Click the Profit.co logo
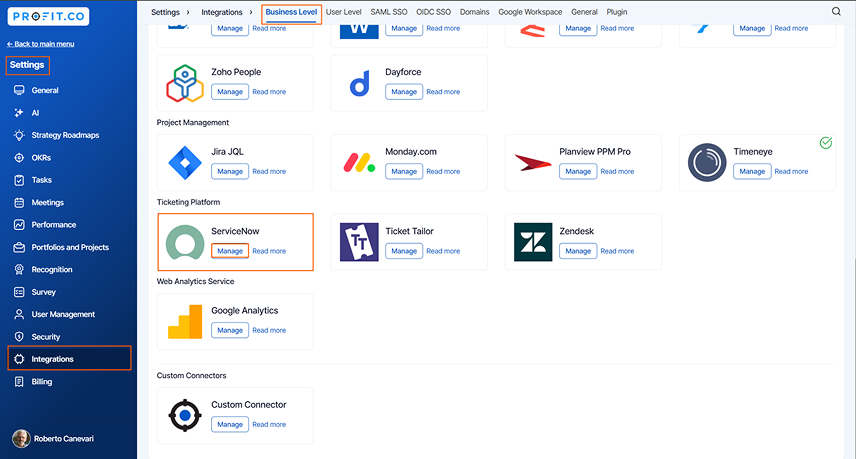The height and width of the screenshot is (459, 856). (48, 16)
